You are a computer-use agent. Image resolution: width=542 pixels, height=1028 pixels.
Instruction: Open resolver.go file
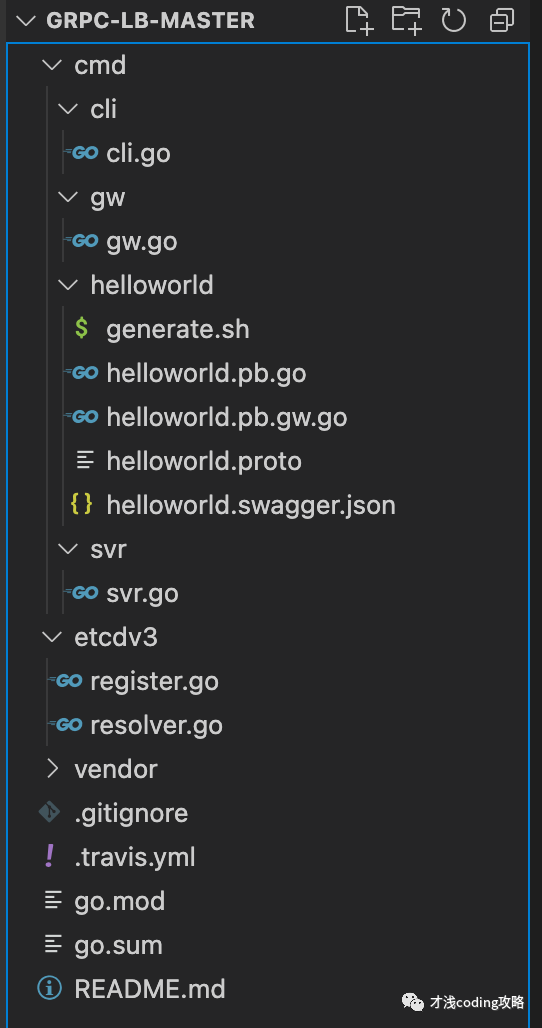157,726
